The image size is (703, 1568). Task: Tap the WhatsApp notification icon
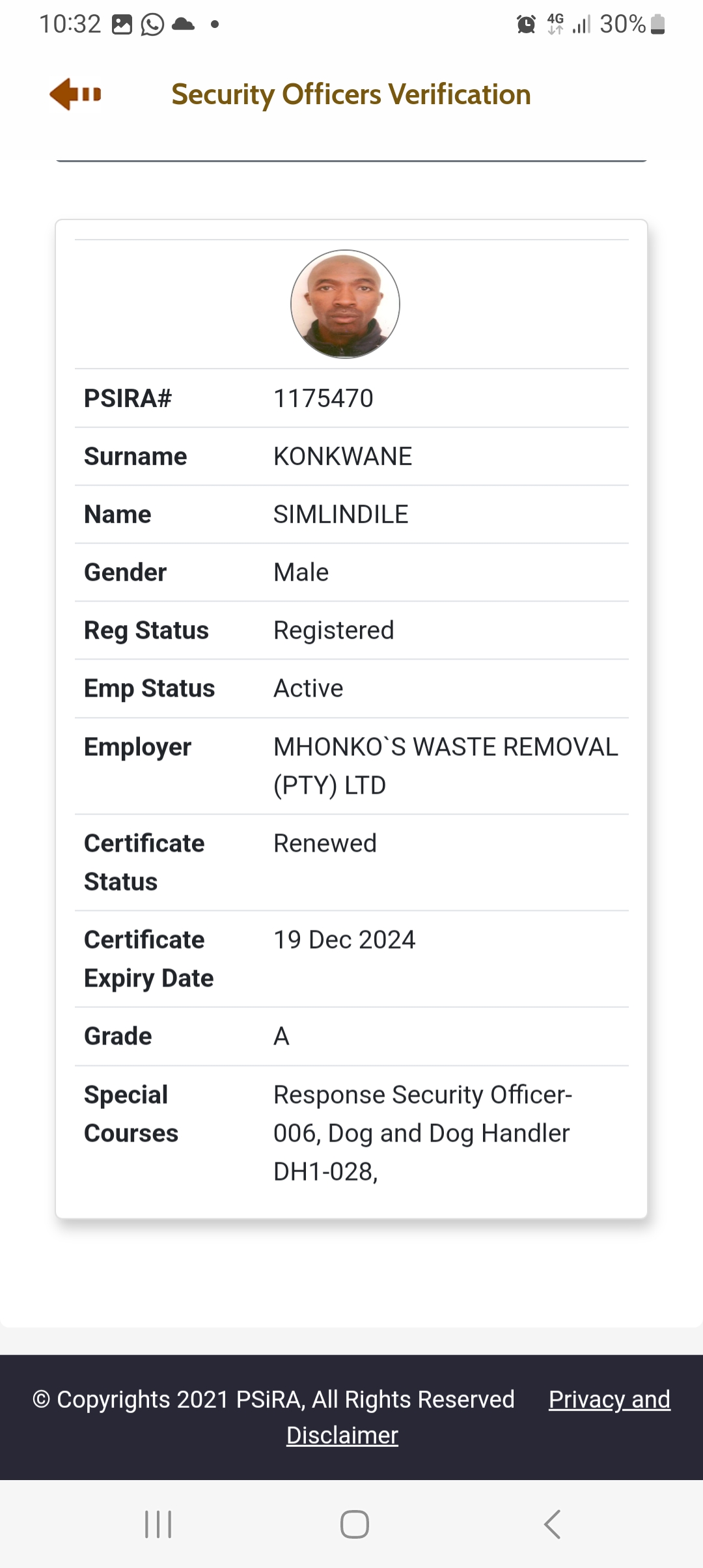152,25
